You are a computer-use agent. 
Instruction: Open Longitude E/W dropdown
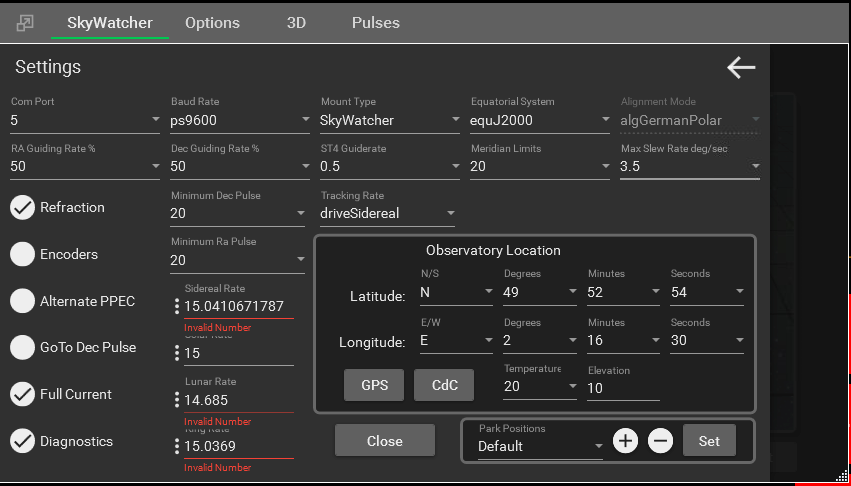(456, 340)
